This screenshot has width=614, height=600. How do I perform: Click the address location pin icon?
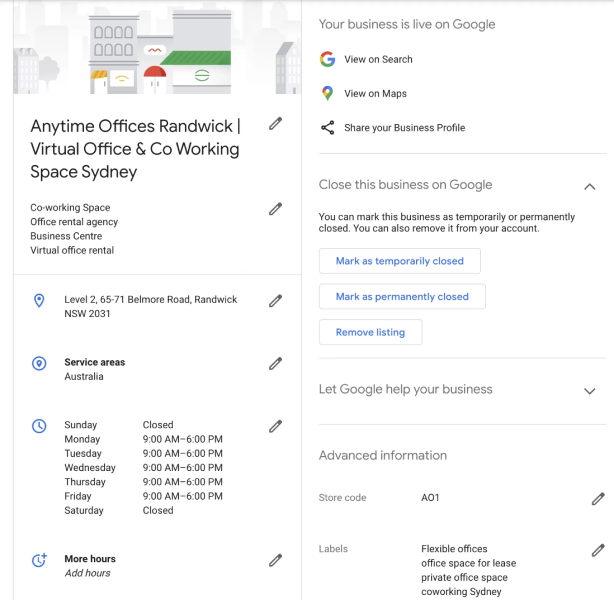39,301
